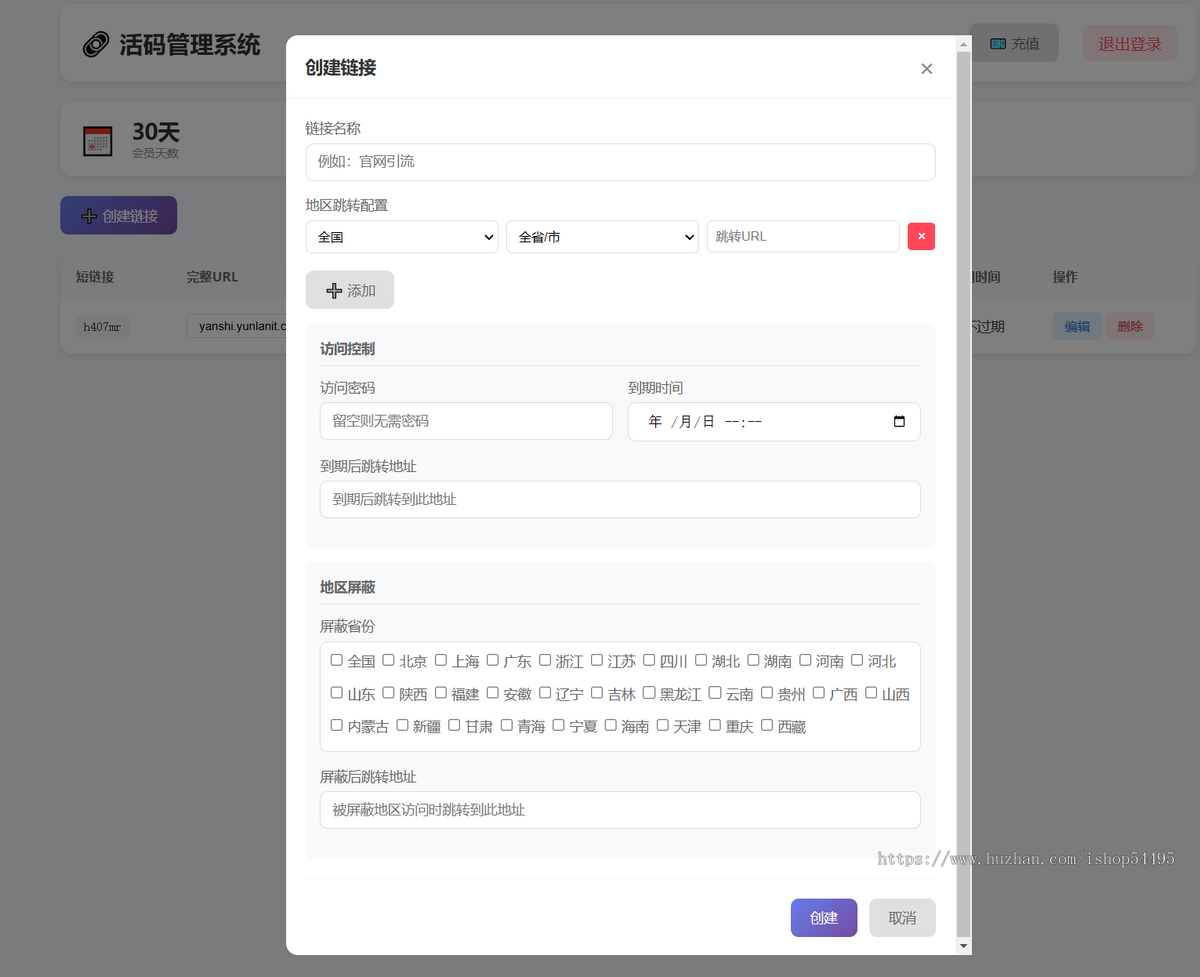Open the 全国 region dropdown
Viewport: 1200px width, 977px height.
click(402, 237)
